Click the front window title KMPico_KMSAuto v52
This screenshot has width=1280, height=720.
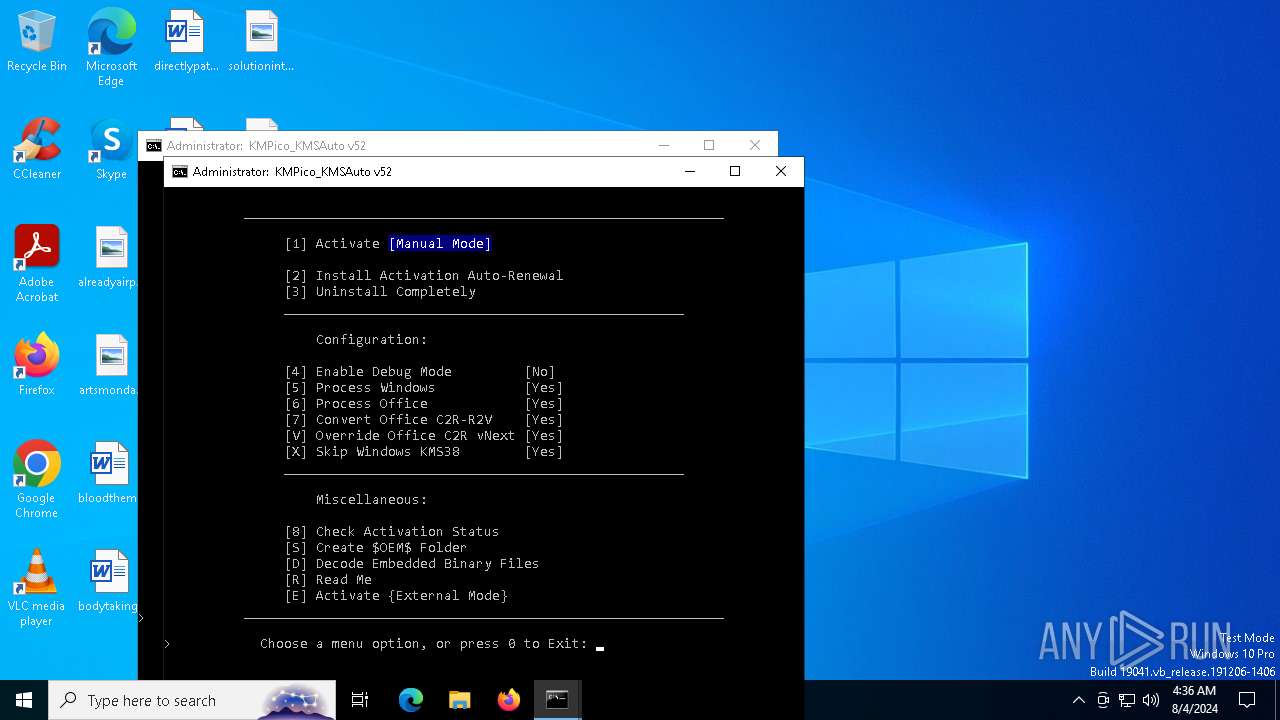pyautogui.click(x=333, y=172)
